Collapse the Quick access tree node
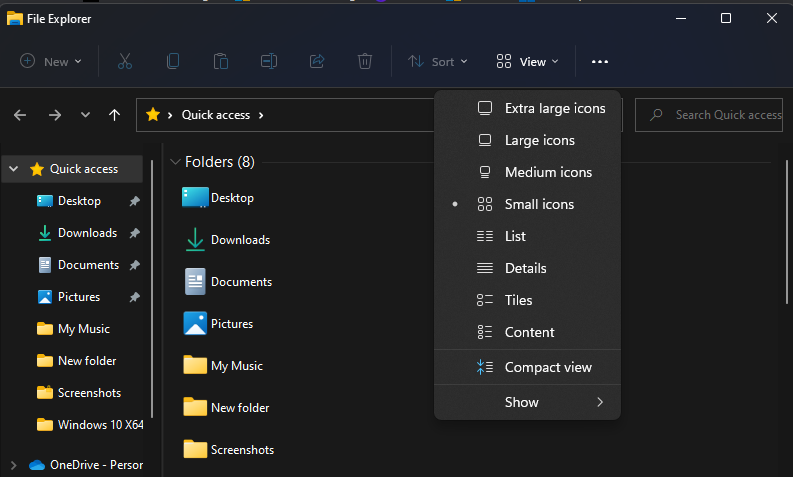This screenshot has width=793, height=477. point(14,168)
